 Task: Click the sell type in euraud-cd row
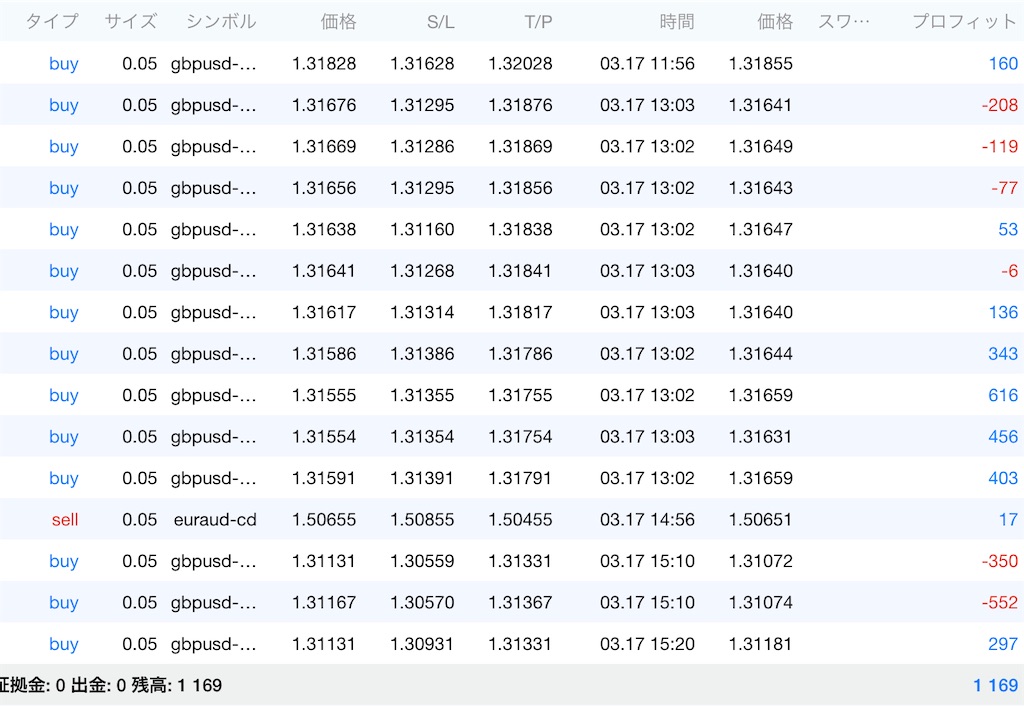[x=65, y=520]
